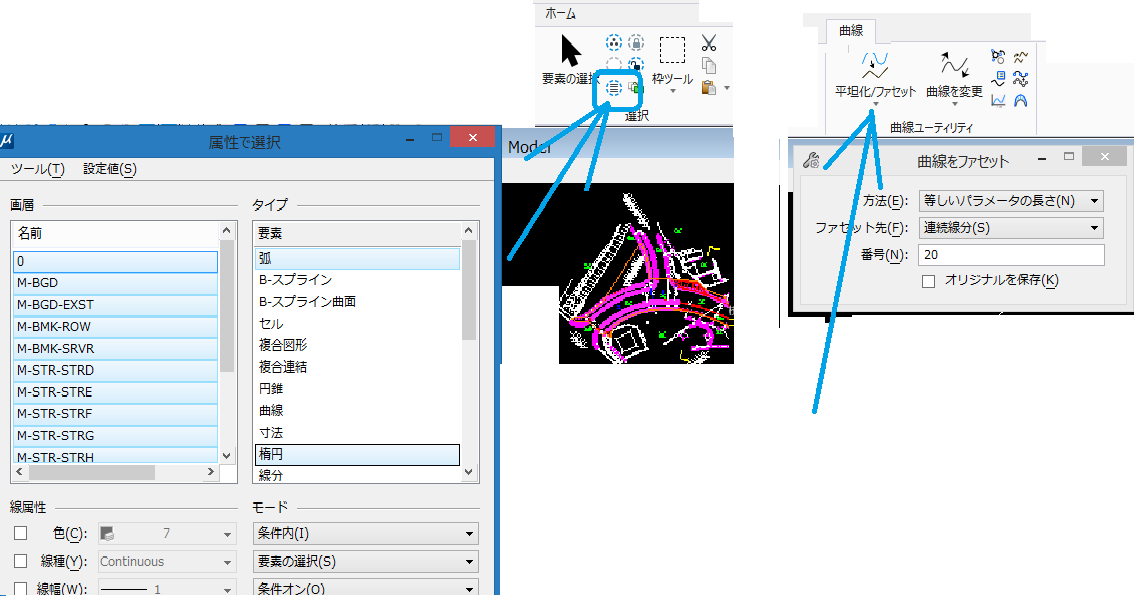Click the 平坦化/ファセット curve icon
Viewport: 1134px width, 598px height.
pos(875,65)
